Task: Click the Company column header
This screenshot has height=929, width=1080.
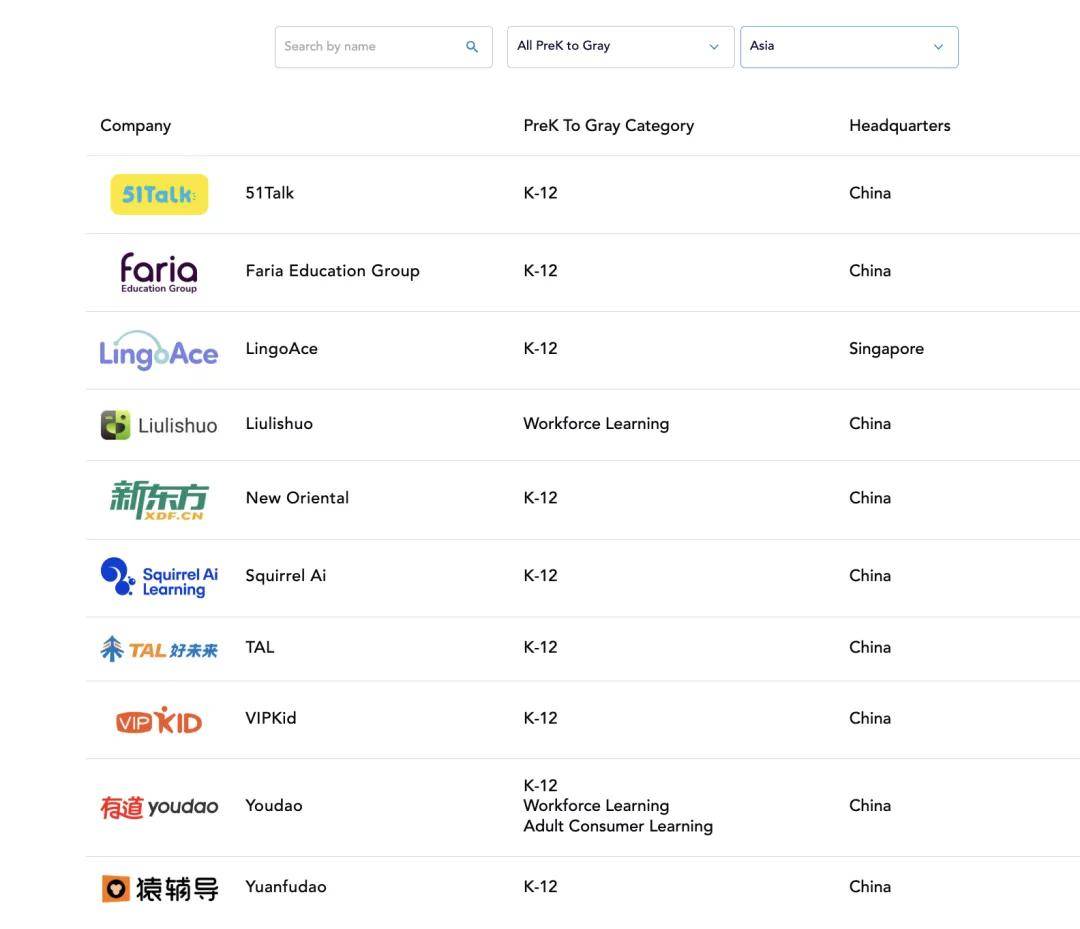Action: pos(136,126)
